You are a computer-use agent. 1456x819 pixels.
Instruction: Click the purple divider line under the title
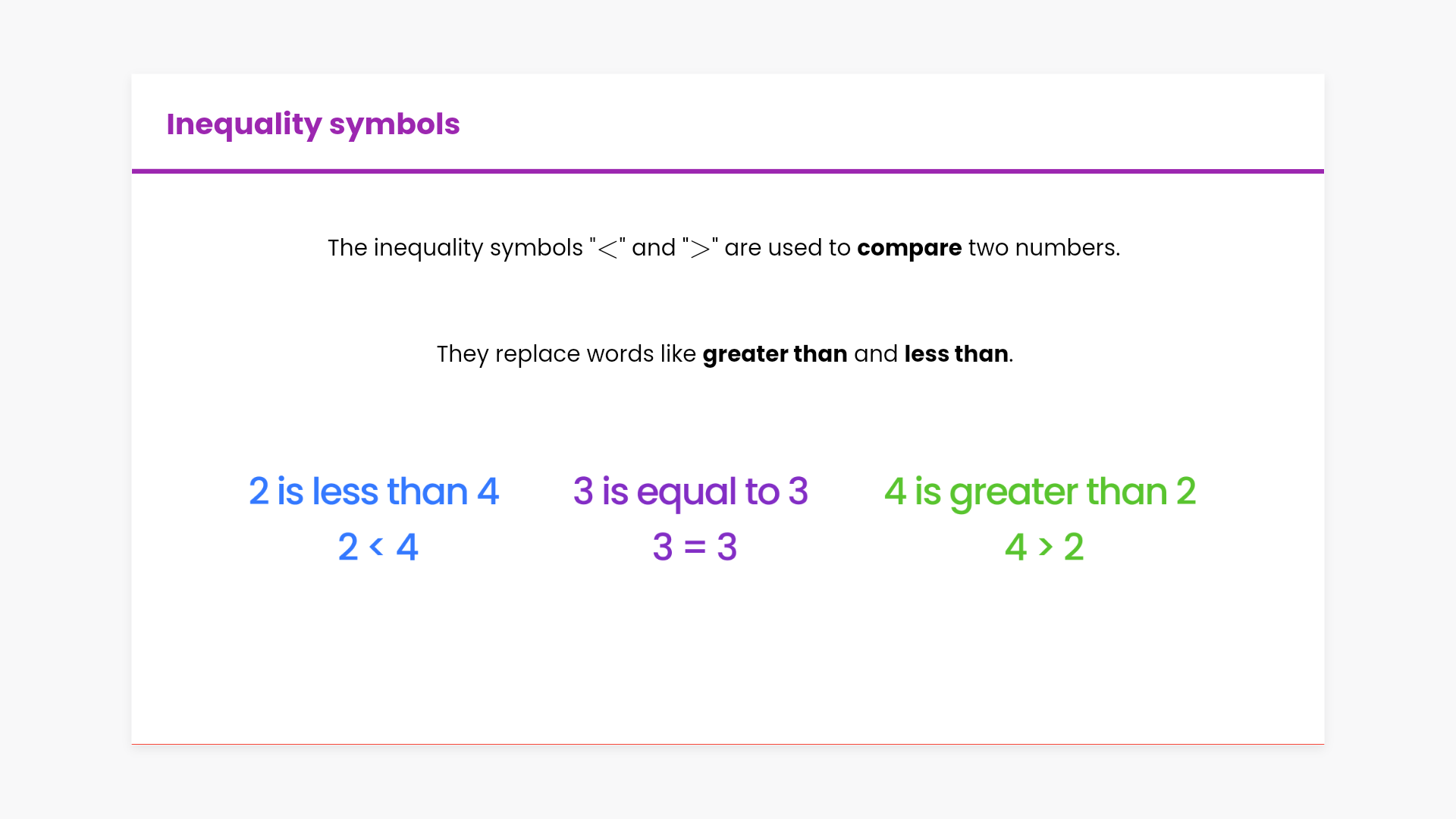[728, 171]
